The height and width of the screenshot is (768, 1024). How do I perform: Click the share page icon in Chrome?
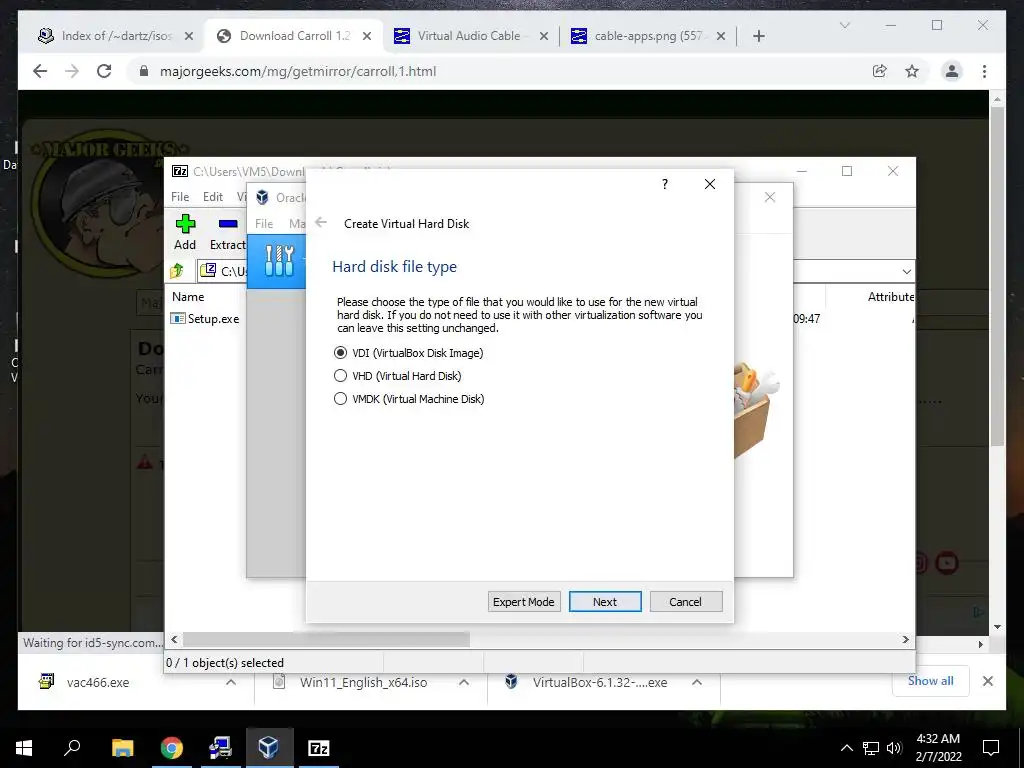[880, 71]
